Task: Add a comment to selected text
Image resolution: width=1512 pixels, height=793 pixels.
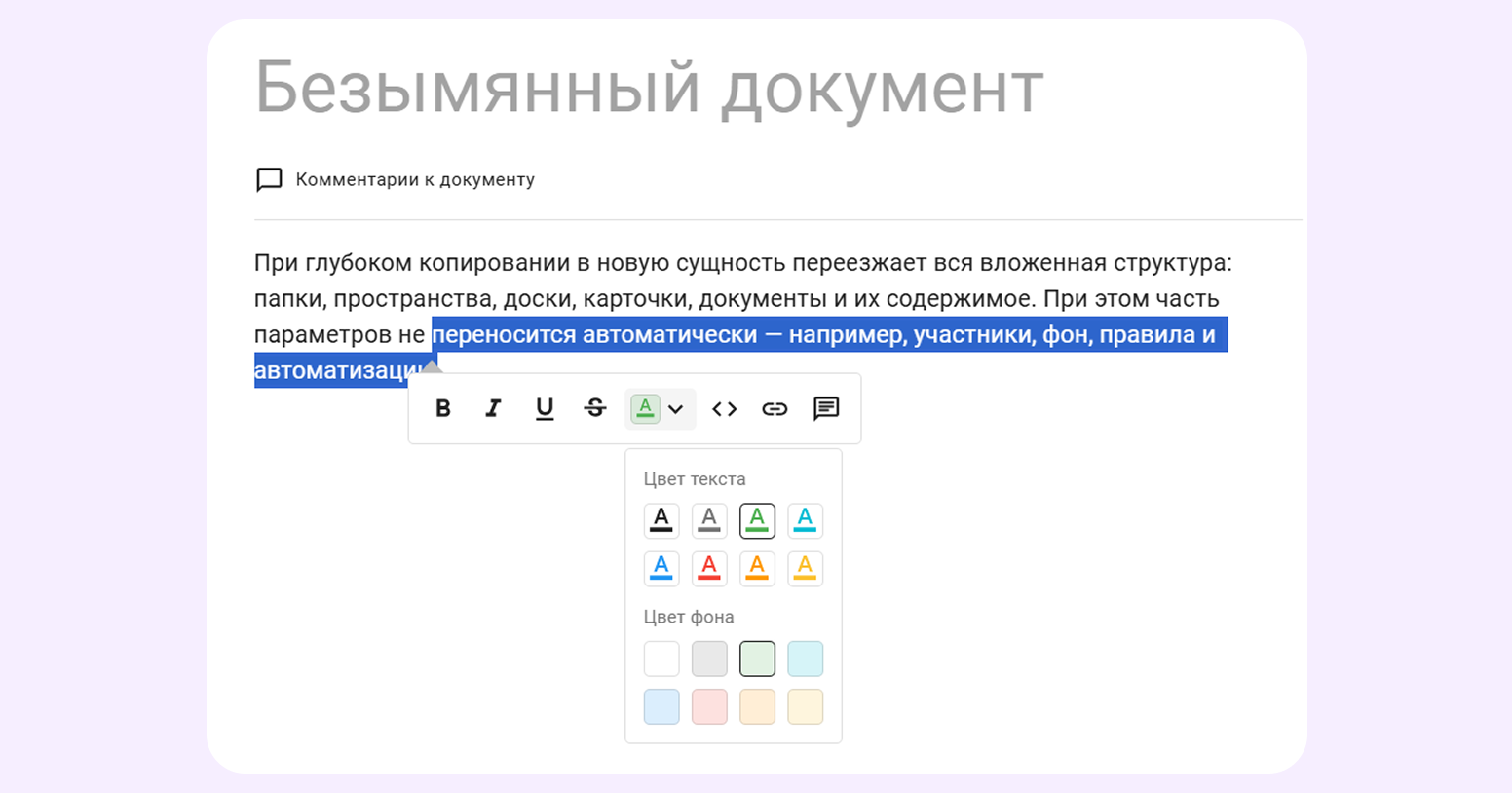Action: tap(826, 409)
